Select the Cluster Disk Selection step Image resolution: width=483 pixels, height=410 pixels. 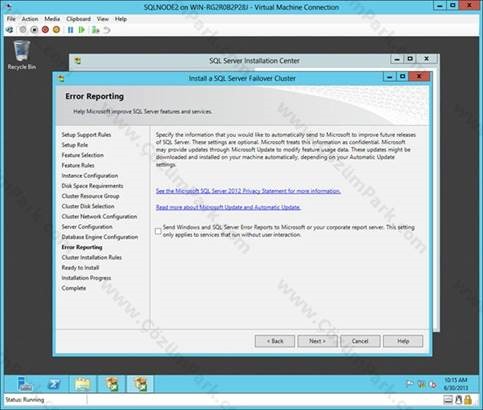coord(88,206)
